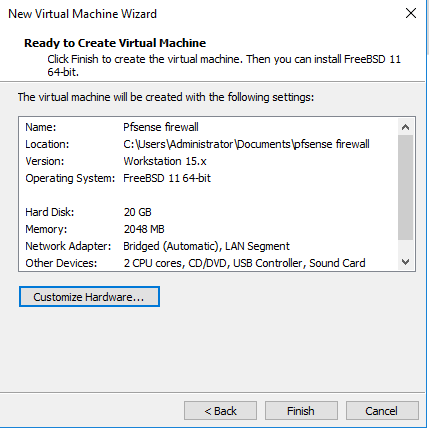Select 'Bridged (Automatic), LAN Segment' network value
Image resolution: width=429 pixels, height=428 pixels.
tap(206, 246)
